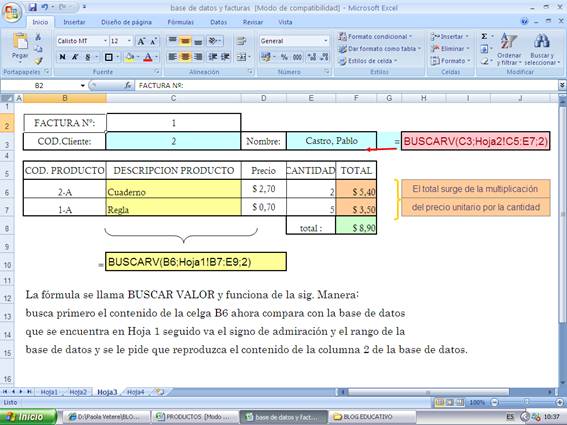Open text orientation options
This screenshot has height=425, width=567.
[x=215, y=41]
